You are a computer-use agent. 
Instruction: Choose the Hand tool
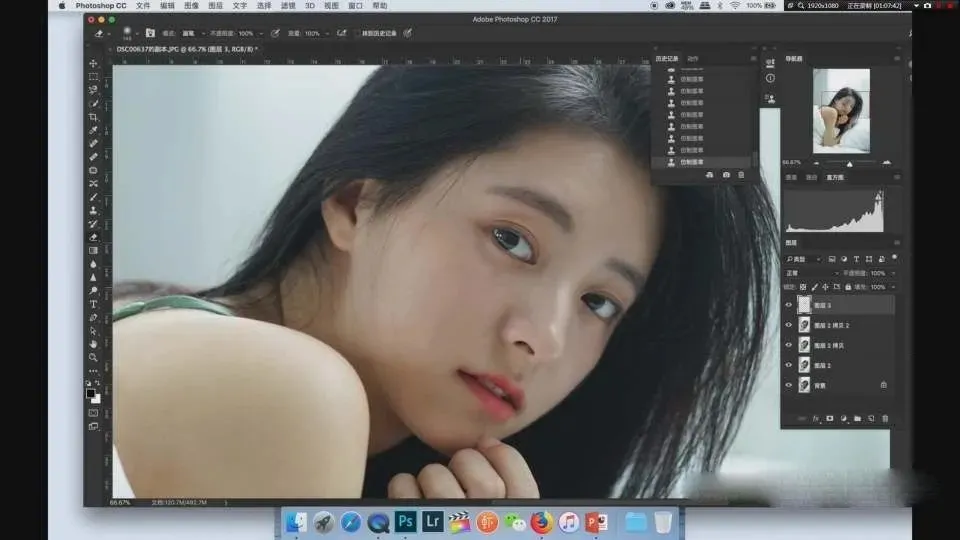(94, 344)
